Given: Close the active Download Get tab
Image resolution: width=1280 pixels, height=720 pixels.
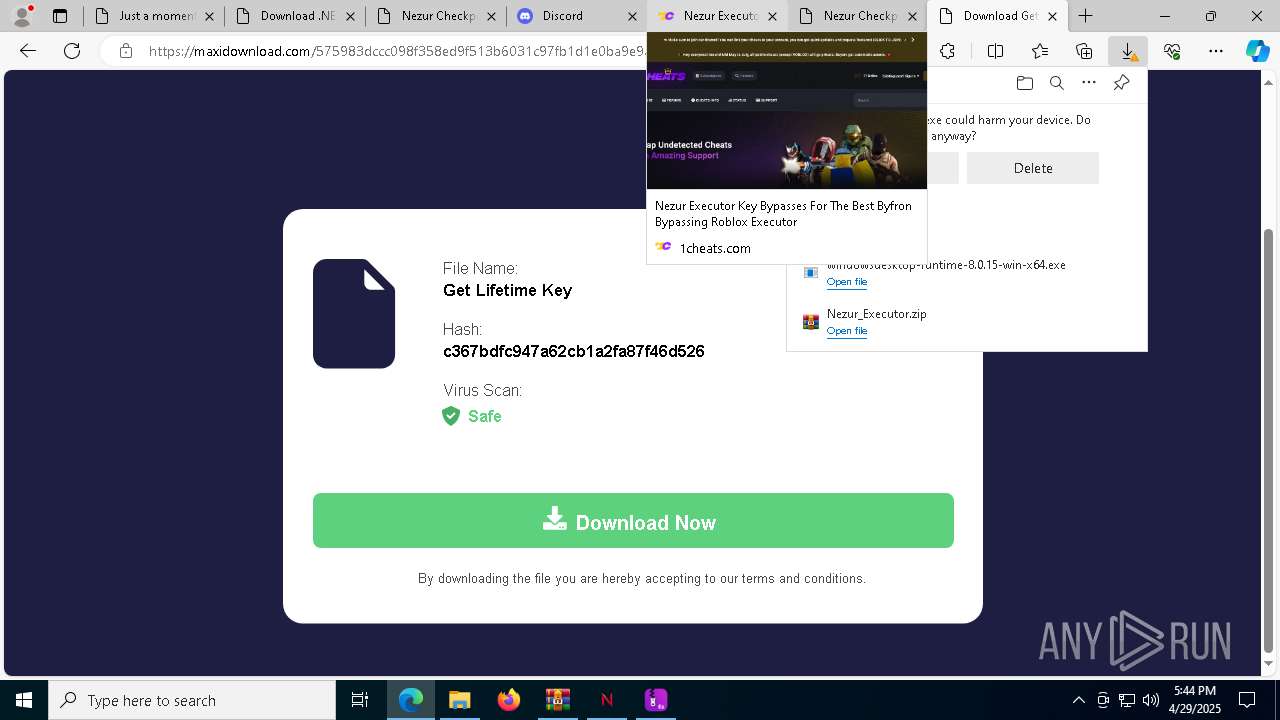Looking at the screenshot, I should coord(1052,16).
